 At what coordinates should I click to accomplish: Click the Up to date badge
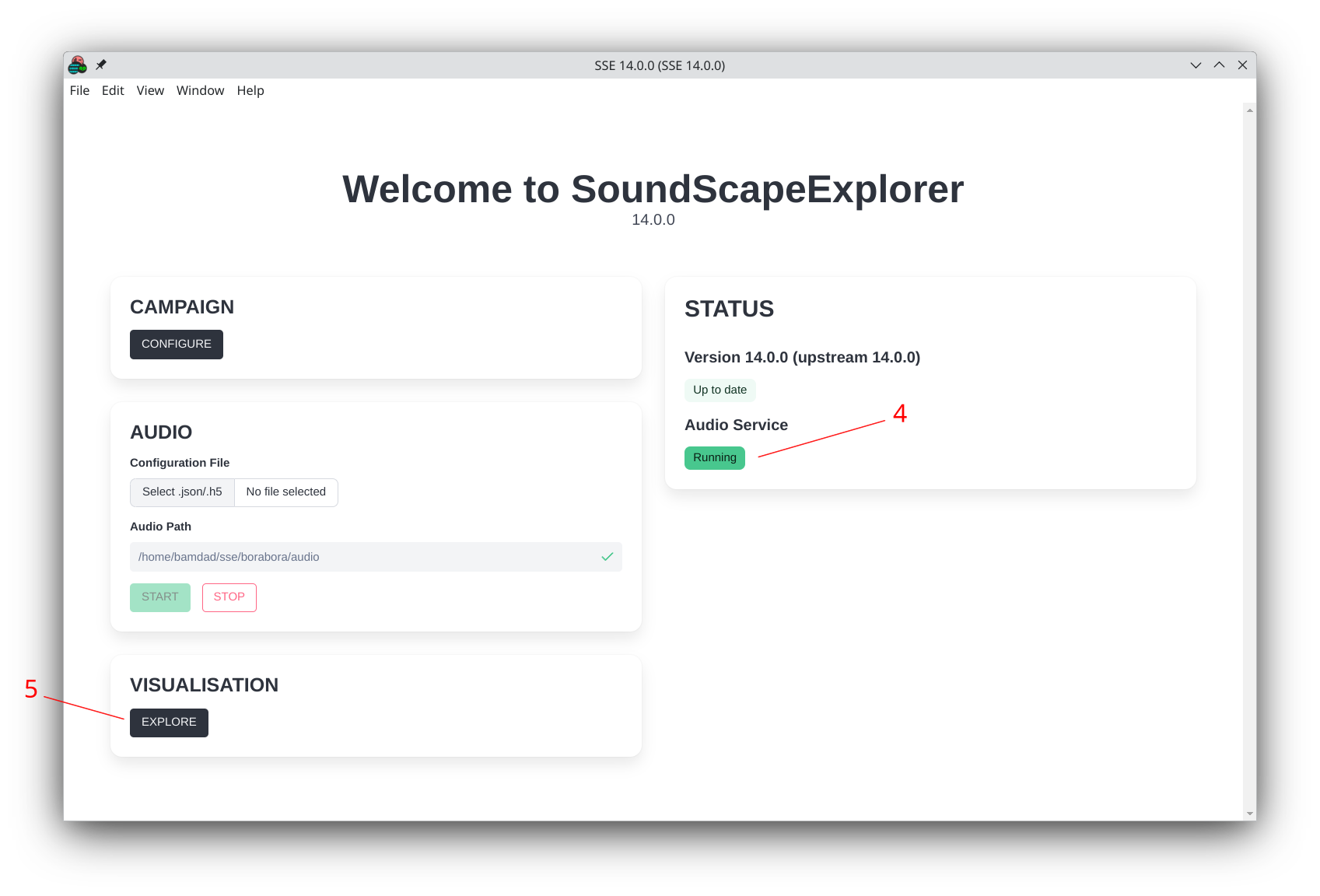pyautogui.click(x=720, y=390)
